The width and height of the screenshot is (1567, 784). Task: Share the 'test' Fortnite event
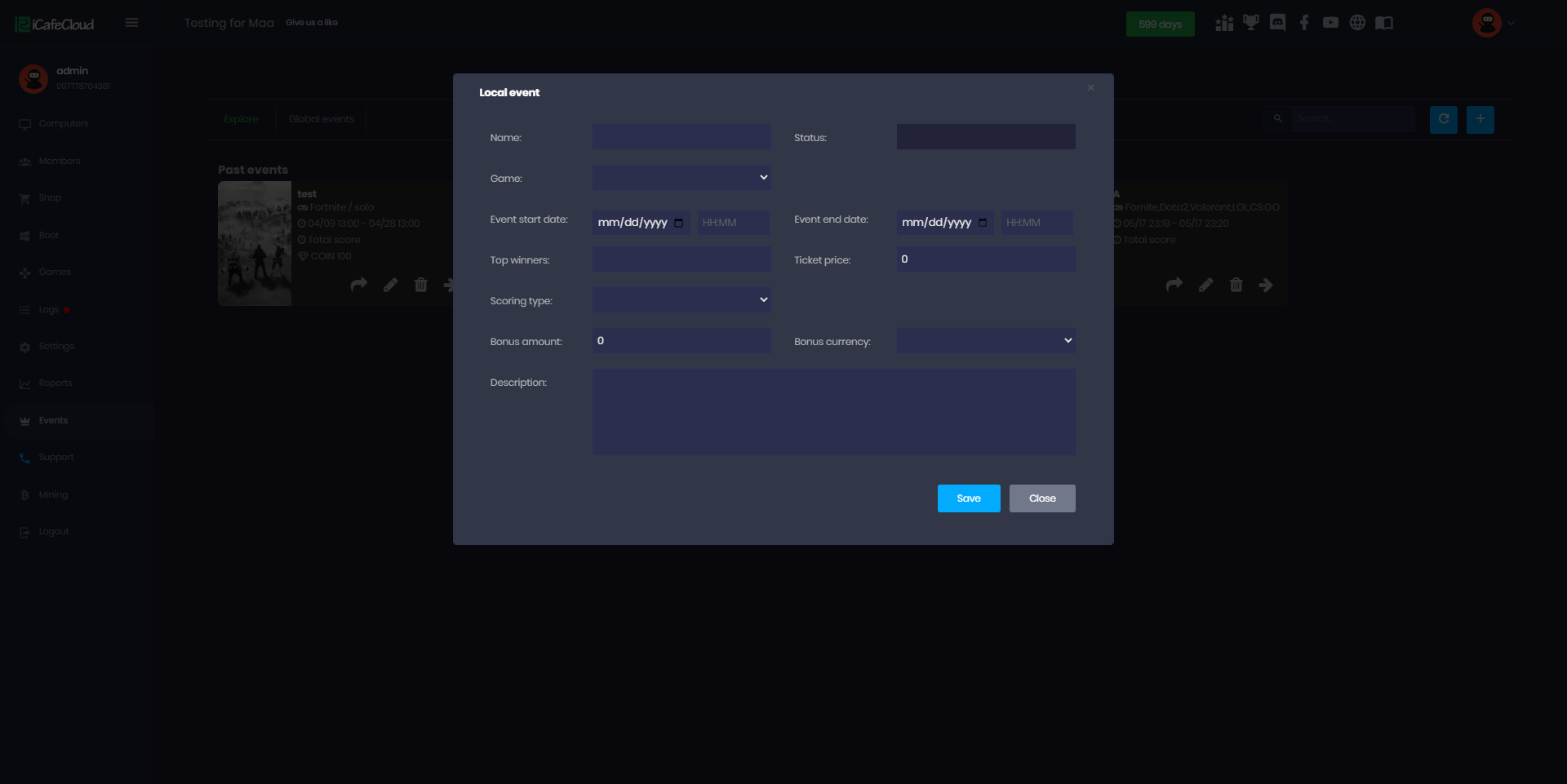click(359, 285)
